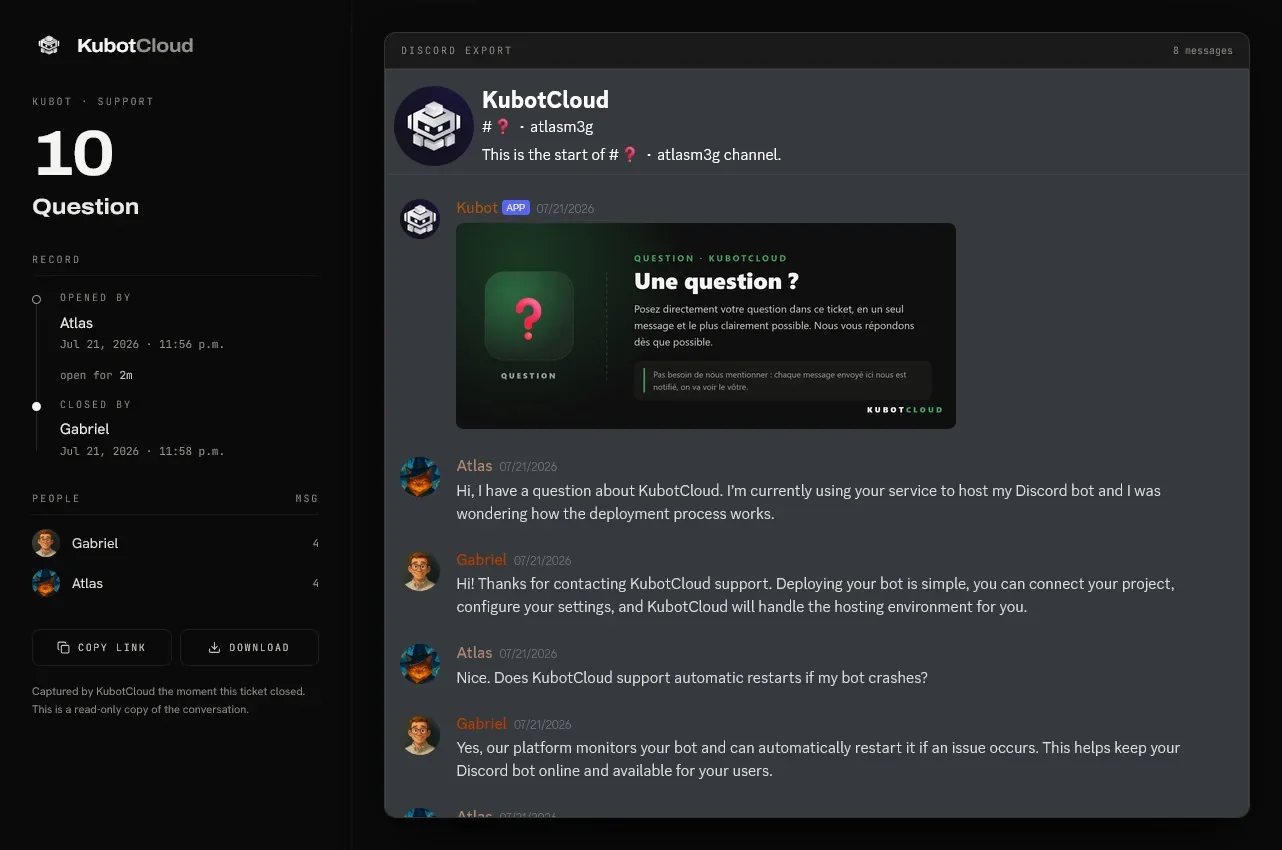Image resolution: width=1282 pixels, height=850 pixels.
Task: Click the copy icon in Copy Link
Action: click(x=64, y=647)
